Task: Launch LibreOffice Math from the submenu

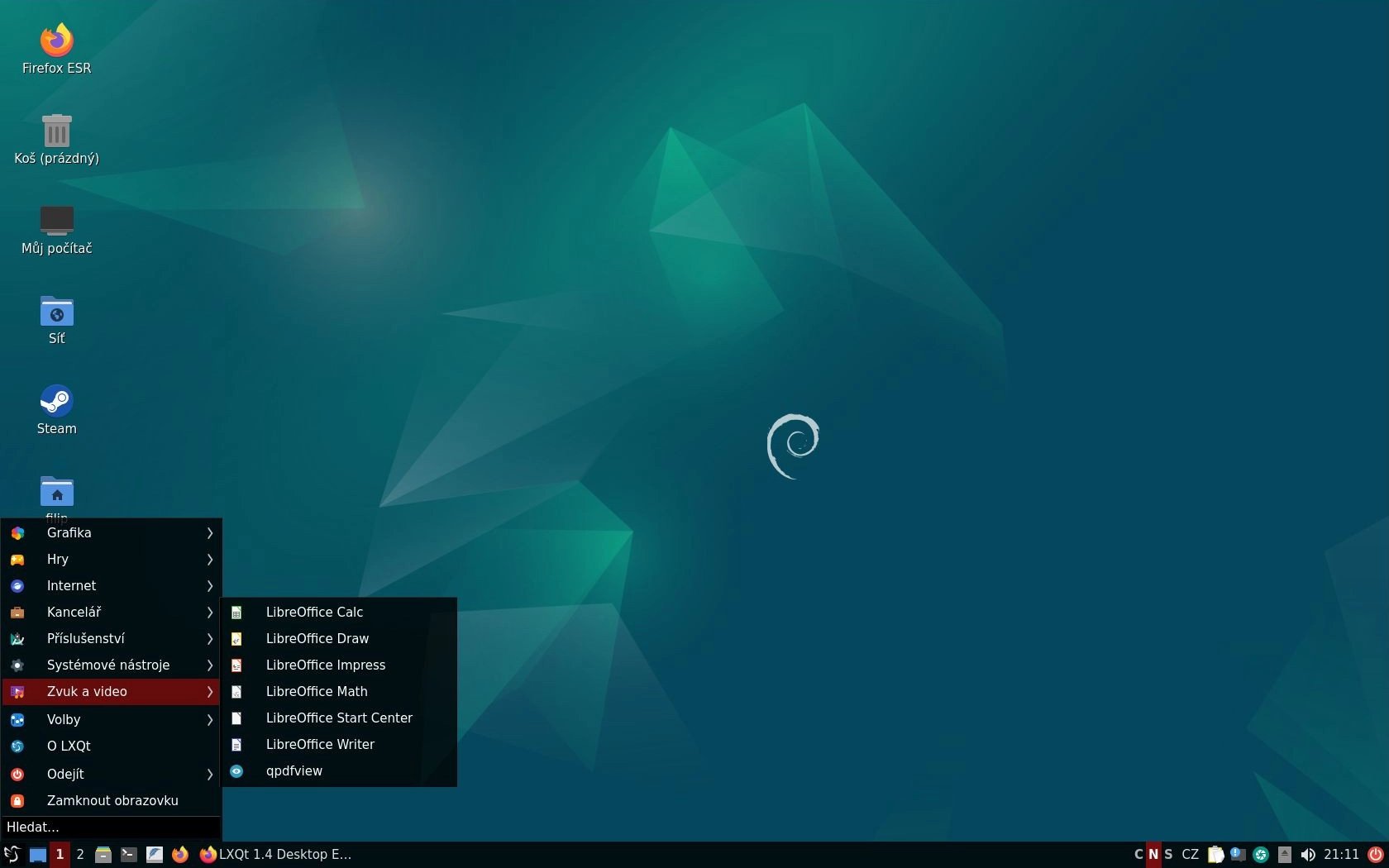Action: [339, 692]
